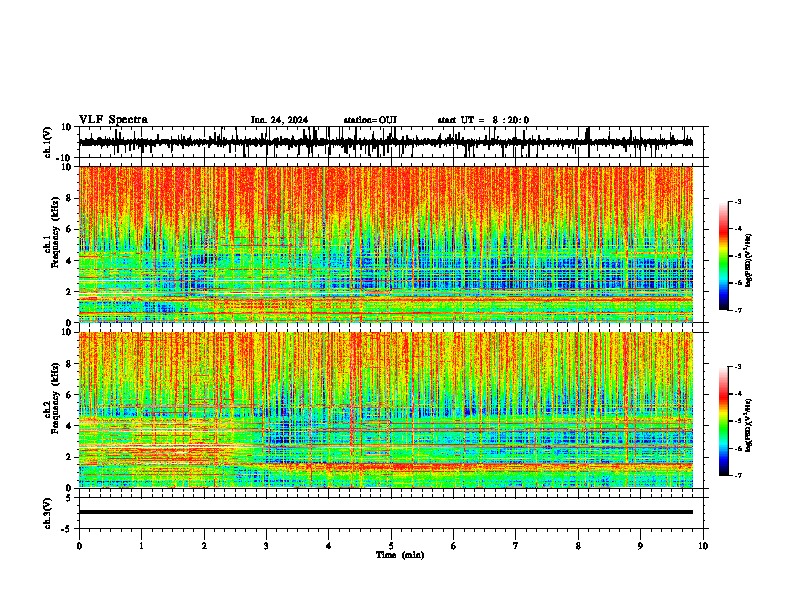The image size is (792, 612).
Task: Click the time axis tick label '4'
Action: (328, 546)
